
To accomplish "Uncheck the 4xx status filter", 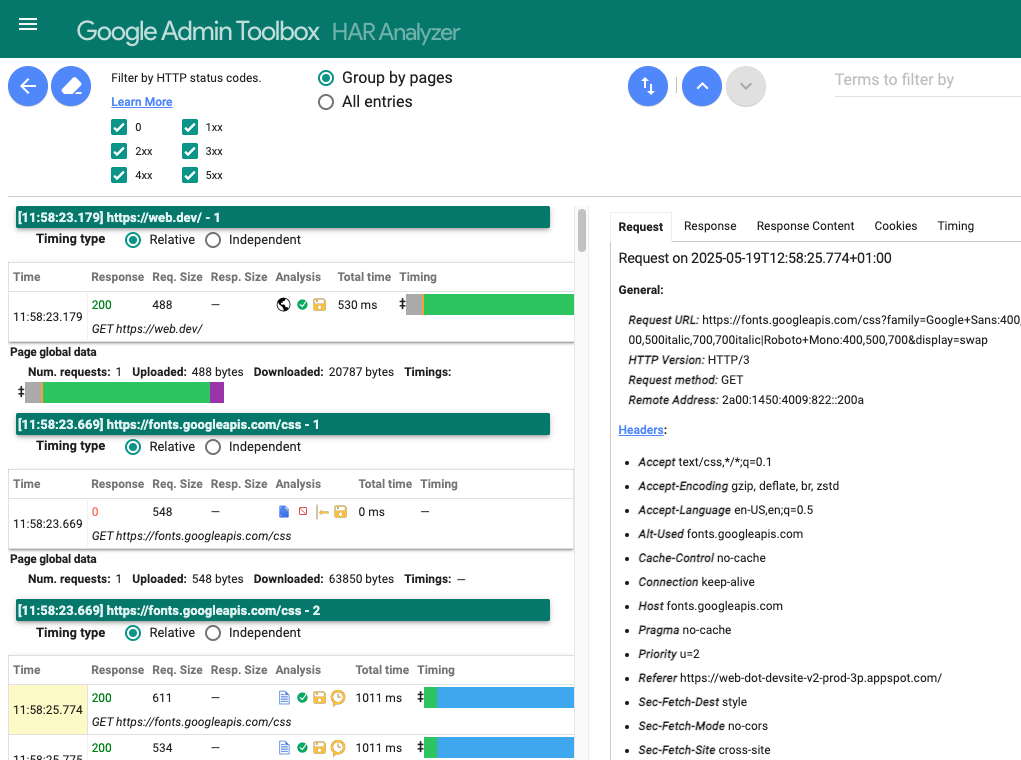I will [119, 175].
